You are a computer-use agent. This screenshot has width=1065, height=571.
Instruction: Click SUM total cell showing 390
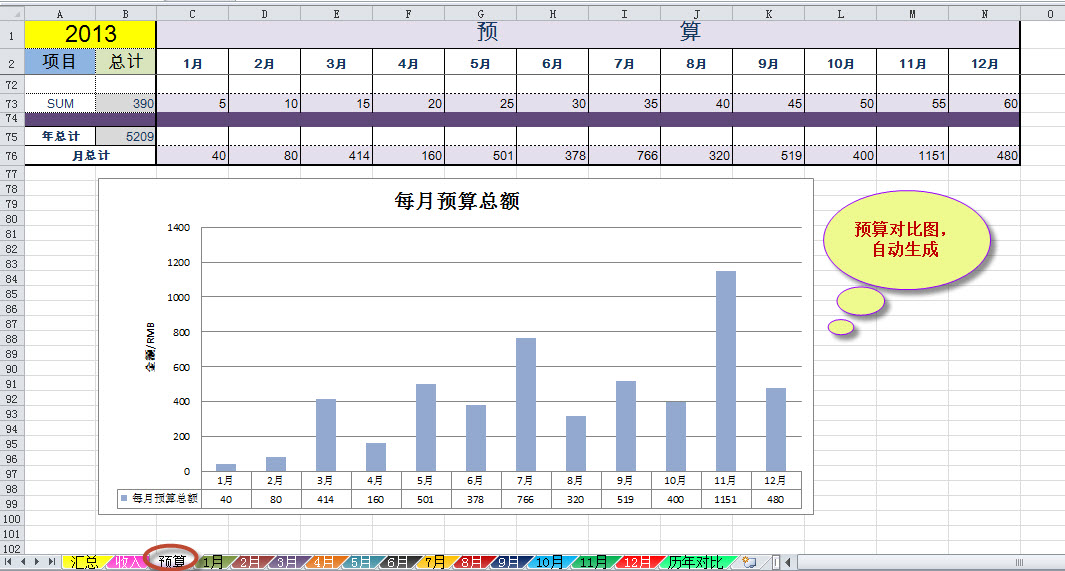[126, 103]
